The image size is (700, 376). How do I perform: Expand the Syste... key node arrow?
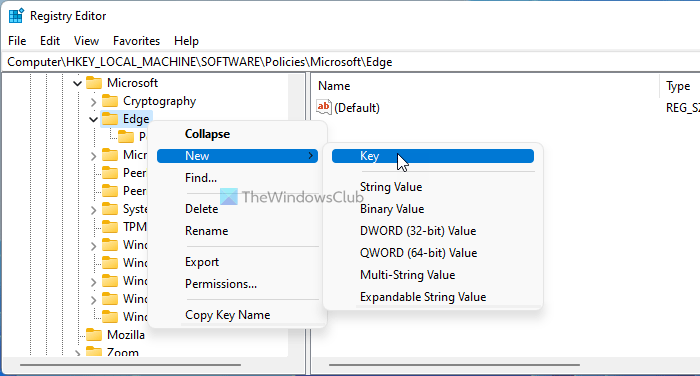[x=93, y=209]
